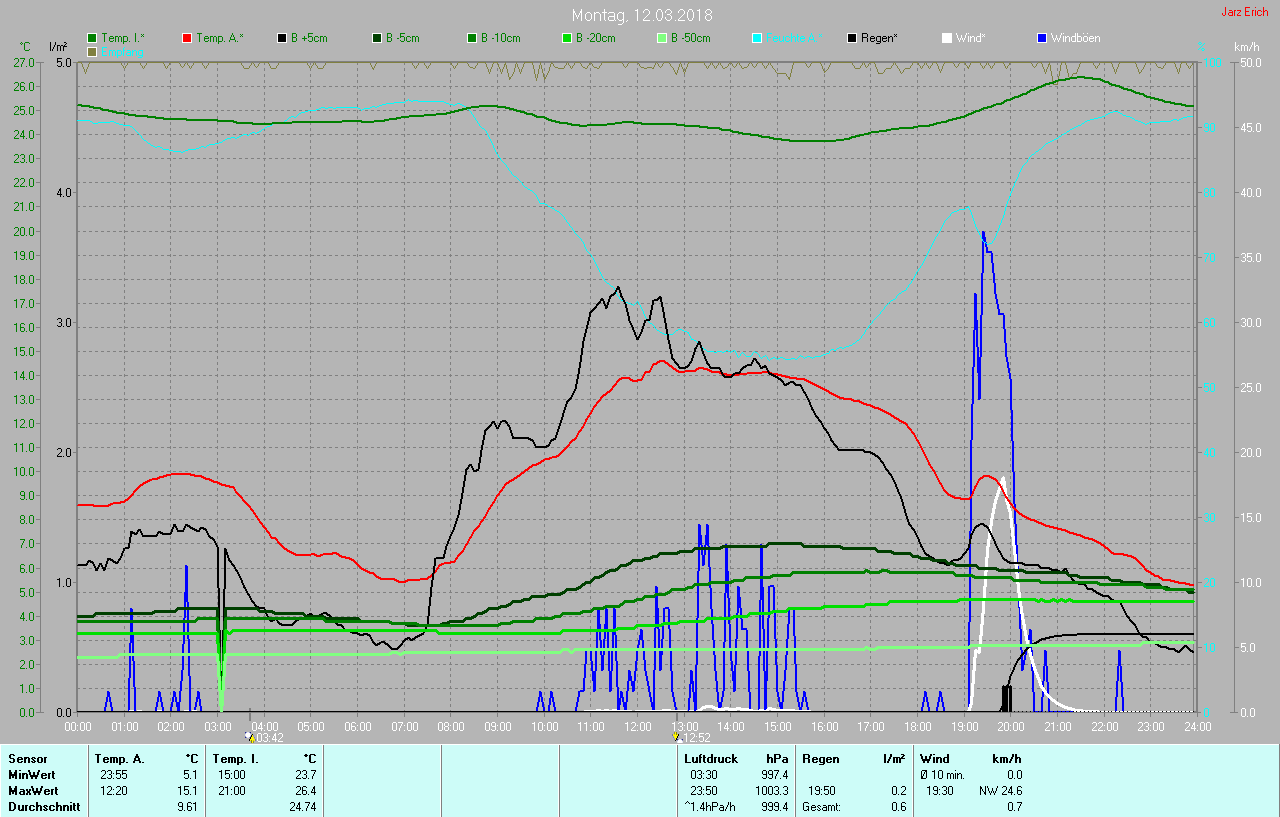This screenshot has width=1280, height=817.
Task: Select the max outdoor temperature '15.1'
Action: click(x=187, y=791)
